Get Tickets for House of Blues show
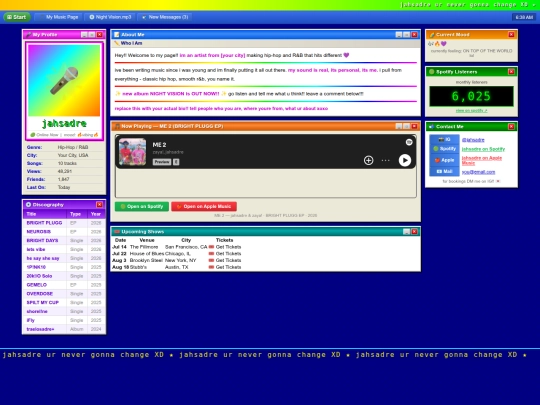This screenshot has width=540, height=405. click(228, 253)
